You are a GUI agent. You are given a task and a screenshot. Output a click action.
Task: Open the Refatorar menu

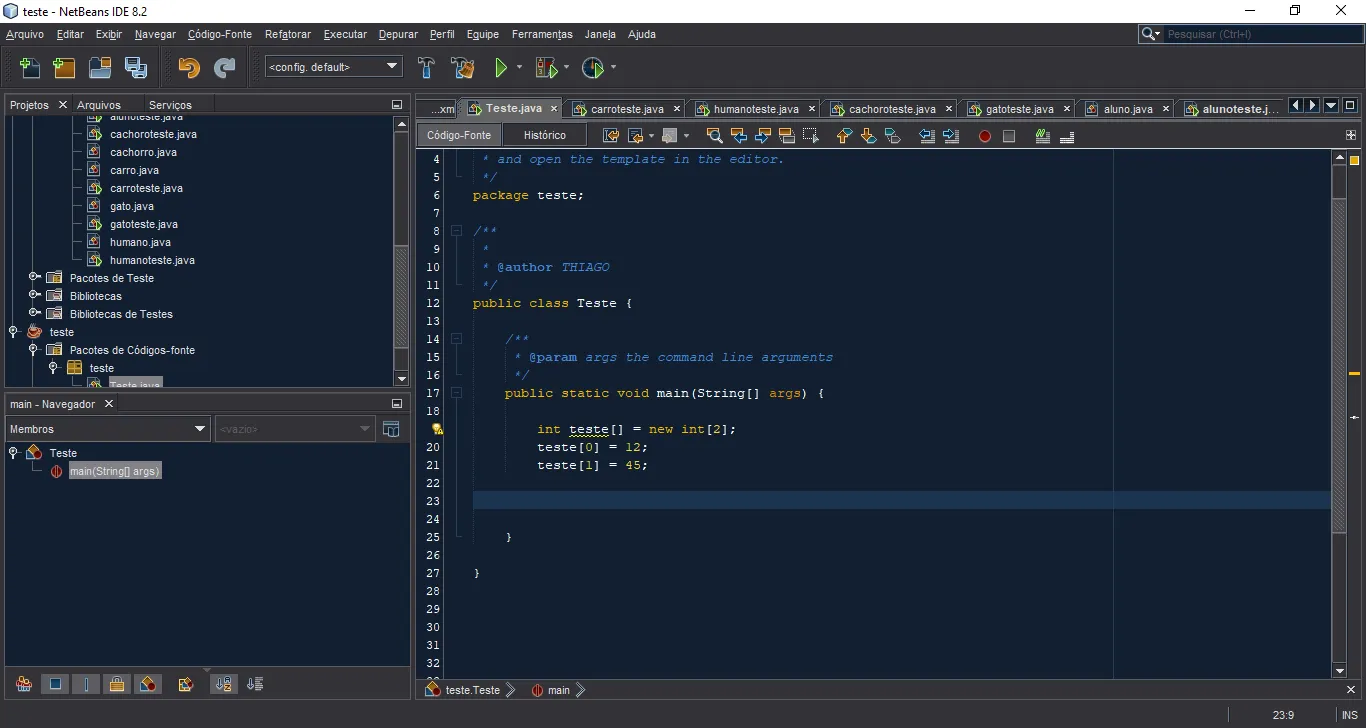[287, 34]
